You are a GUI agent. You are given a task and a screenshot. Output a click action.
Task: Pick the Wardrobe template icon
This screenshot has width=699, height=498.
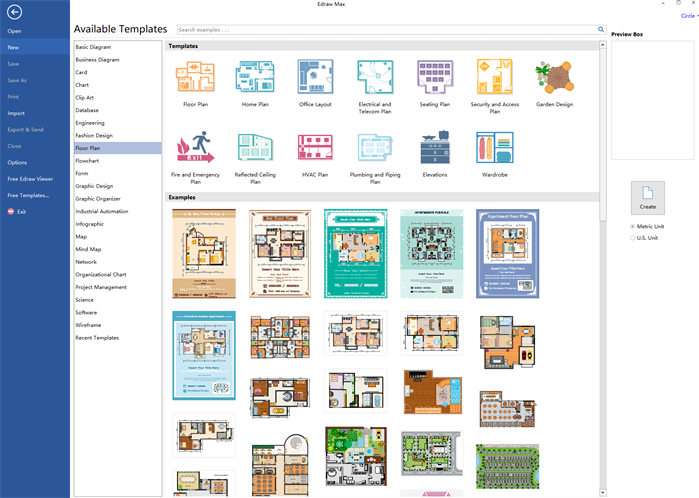[x=494, y=148]
